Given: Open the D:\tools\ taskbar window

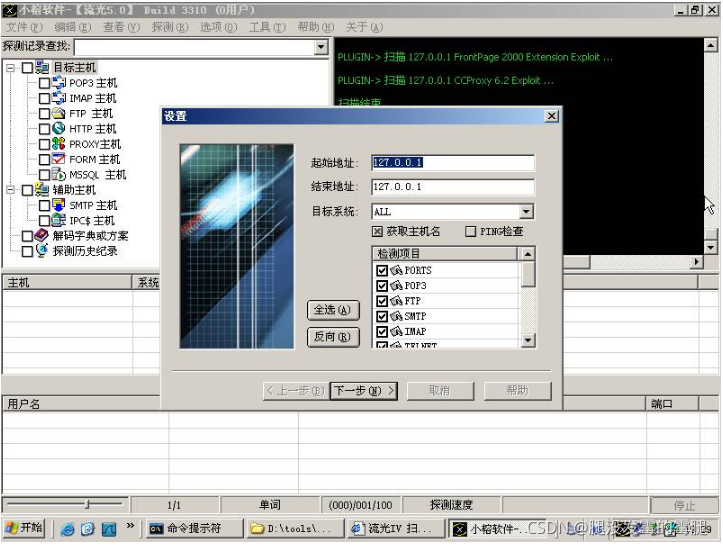Looking at the screenshot, I should 295,528.
